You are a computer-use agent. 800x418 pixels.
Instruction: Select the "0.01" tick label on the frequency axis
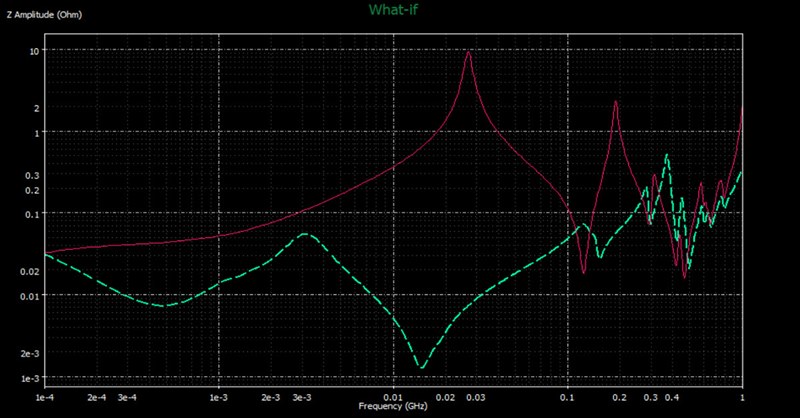(394, 397)
